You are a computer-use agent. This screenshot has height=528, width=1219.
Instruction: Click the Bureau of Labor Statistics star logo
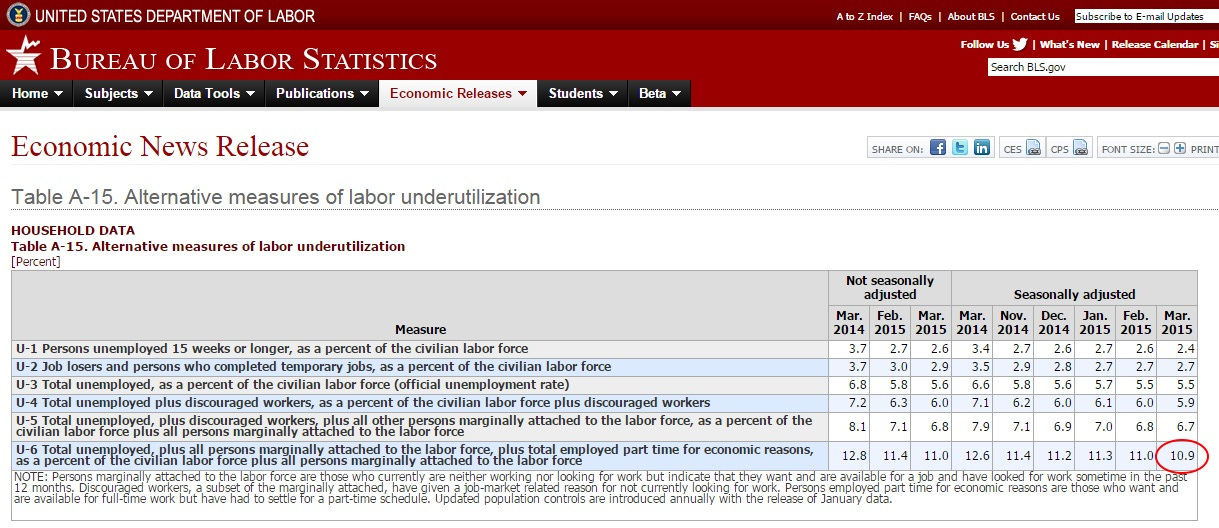[23, 56]
